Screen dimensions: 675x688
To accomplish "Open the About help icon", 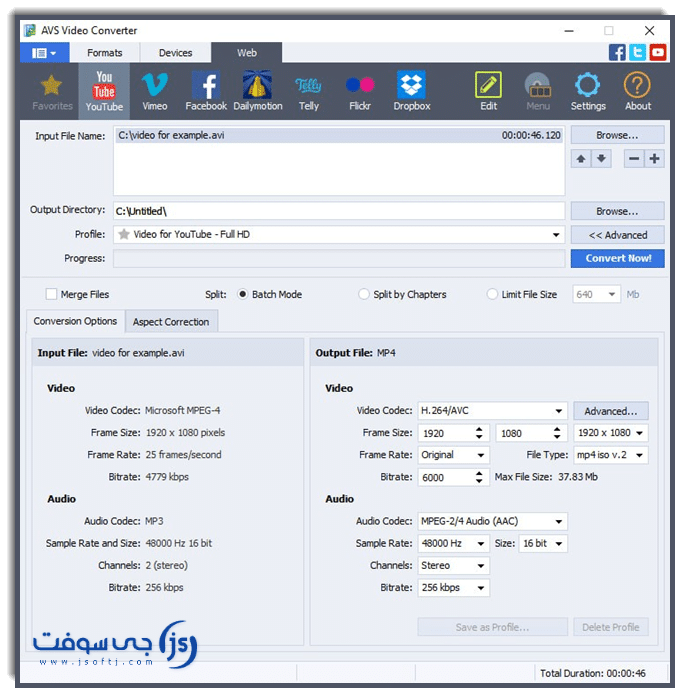I will (638, 92).
